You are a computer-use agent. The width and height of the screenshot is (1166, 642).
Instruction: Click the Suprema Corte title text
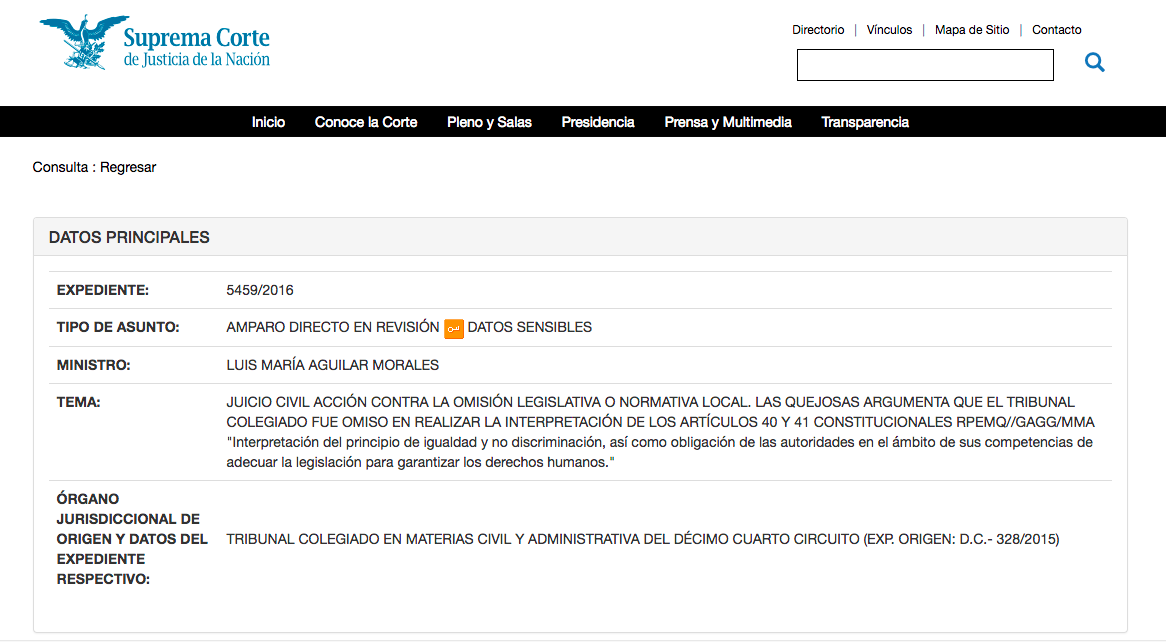click(x=196, y=39)
